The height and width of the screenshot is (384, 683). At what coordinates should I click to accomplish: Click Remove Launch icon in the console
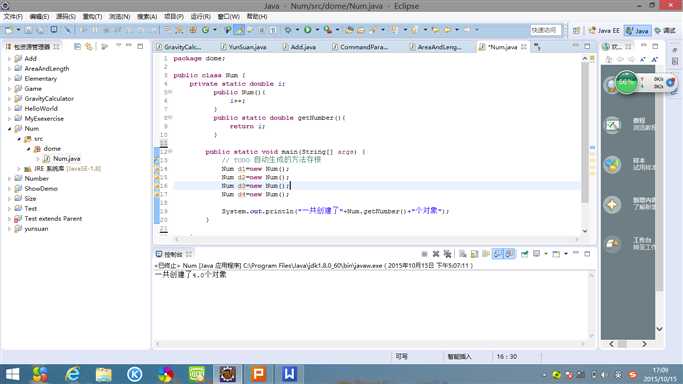[436, 254]
